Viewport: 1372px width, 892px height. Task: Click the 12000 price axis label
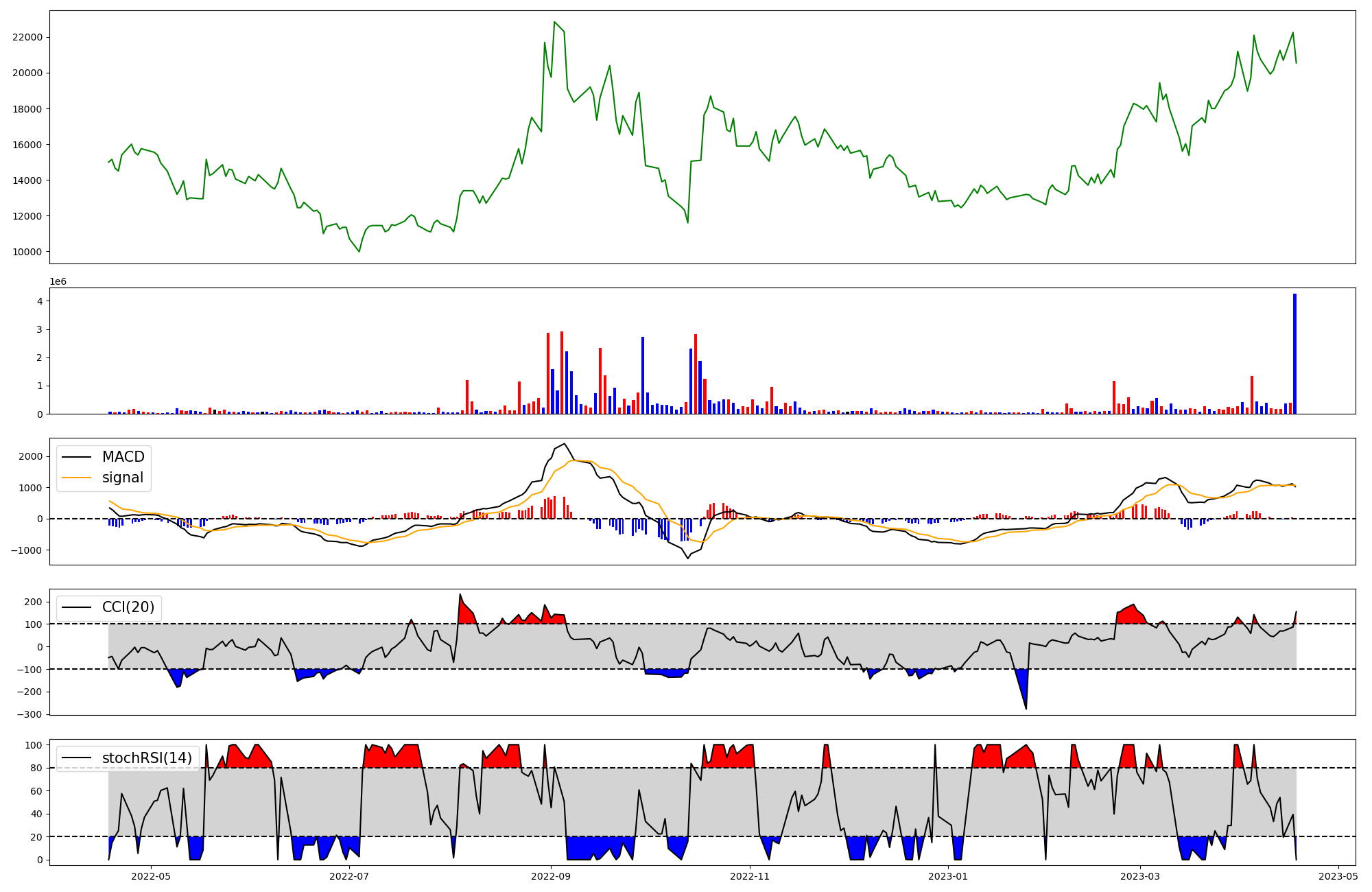pyautogui.click(x=27, y=216)
